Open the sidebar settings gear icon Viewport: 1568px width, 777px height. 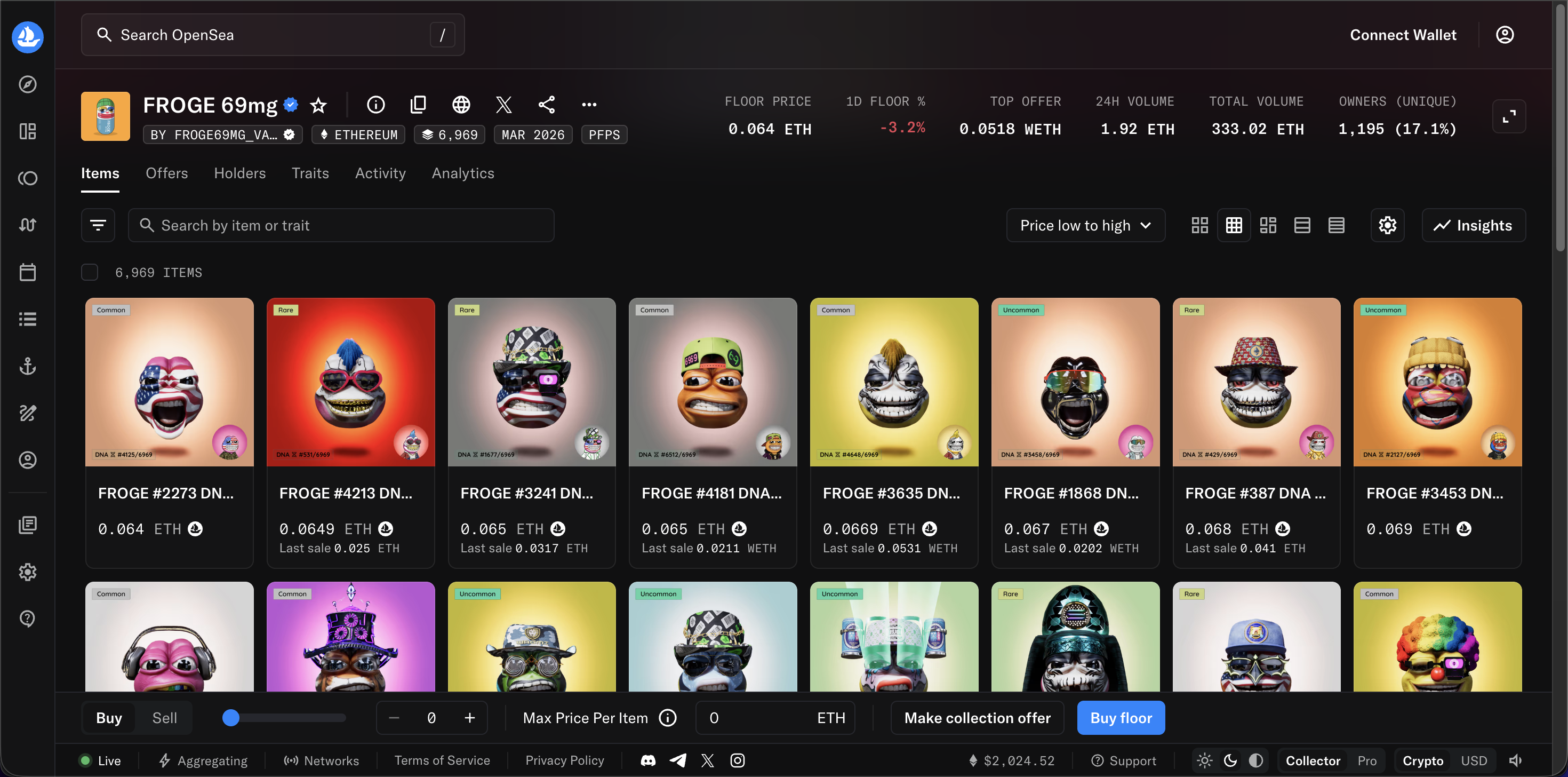(x=27, y=572)
